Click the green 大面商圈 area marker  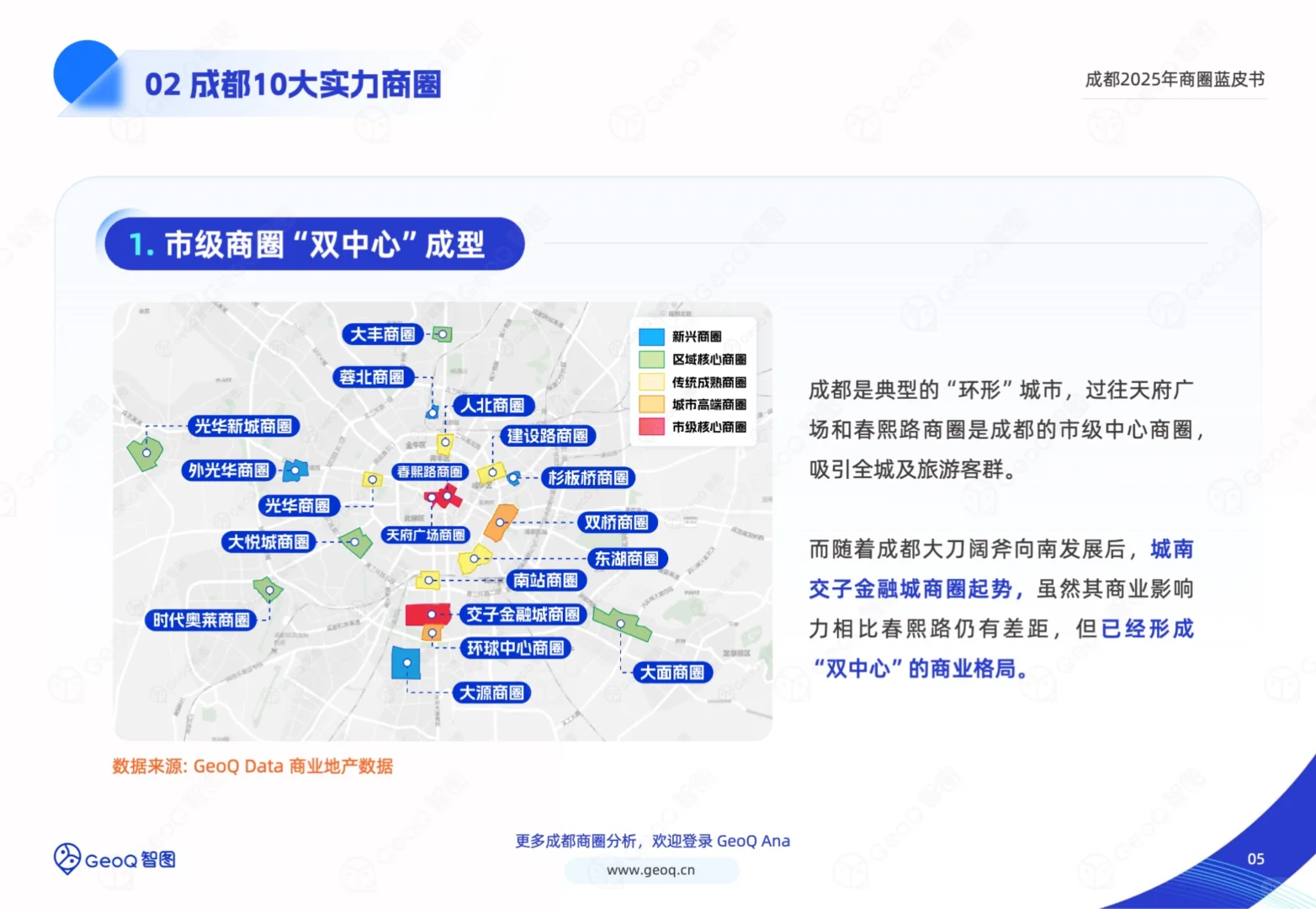click(620, 624)
